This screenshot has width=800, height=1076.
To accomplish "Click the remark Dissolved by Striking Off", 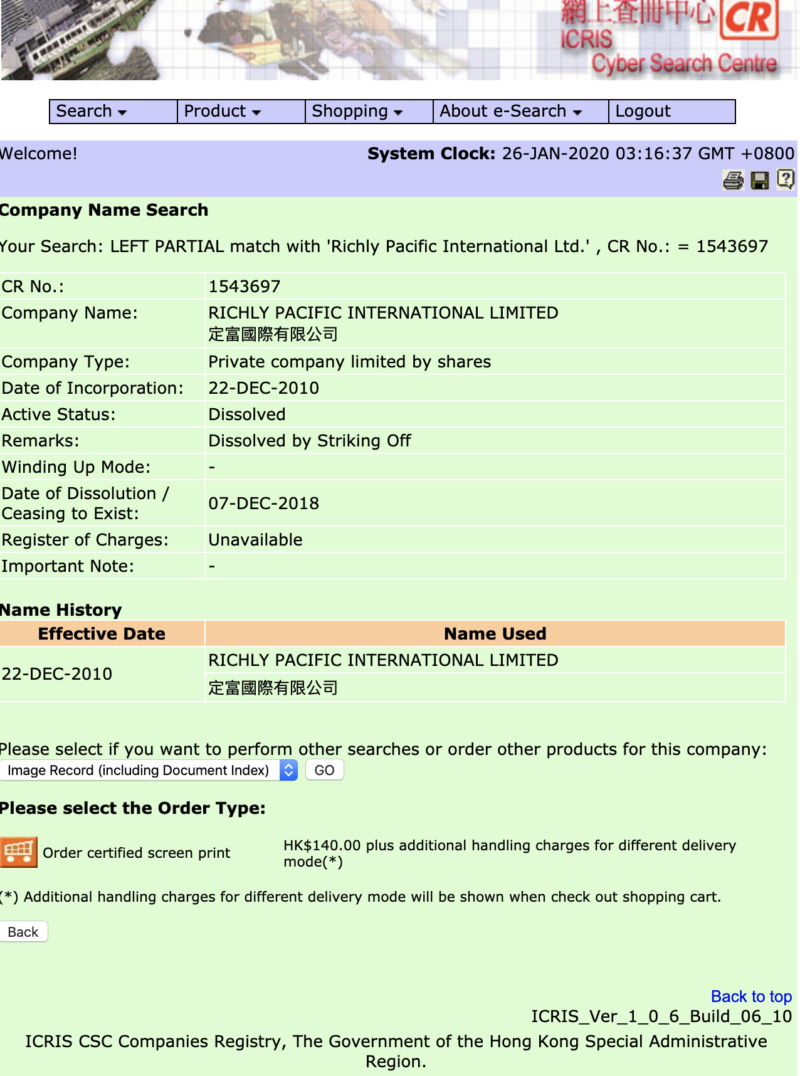I will [309, 441].
